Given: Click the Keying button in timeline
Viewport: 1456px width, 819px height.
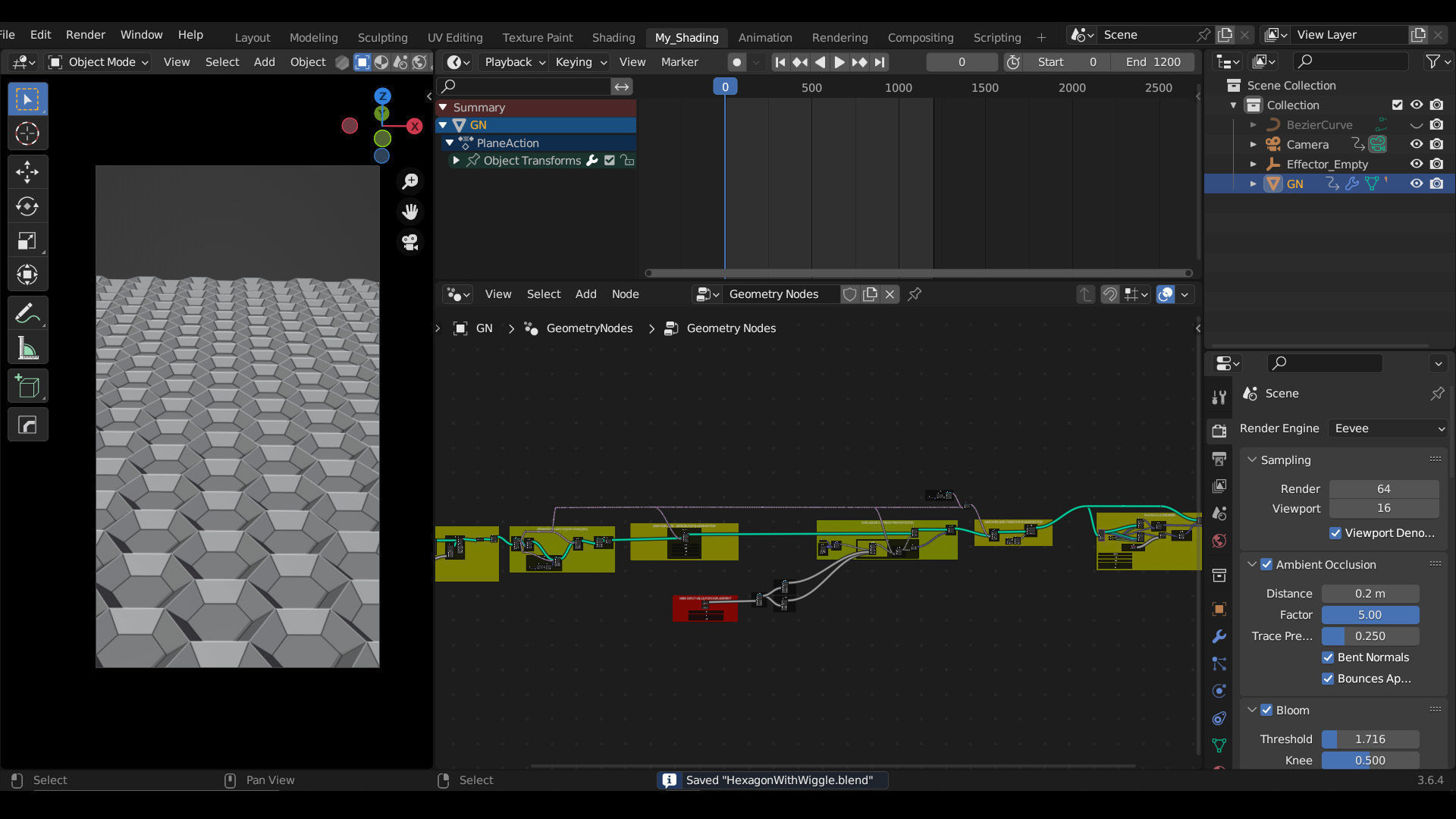Looking at the screenshot, I should click(581, 62).
